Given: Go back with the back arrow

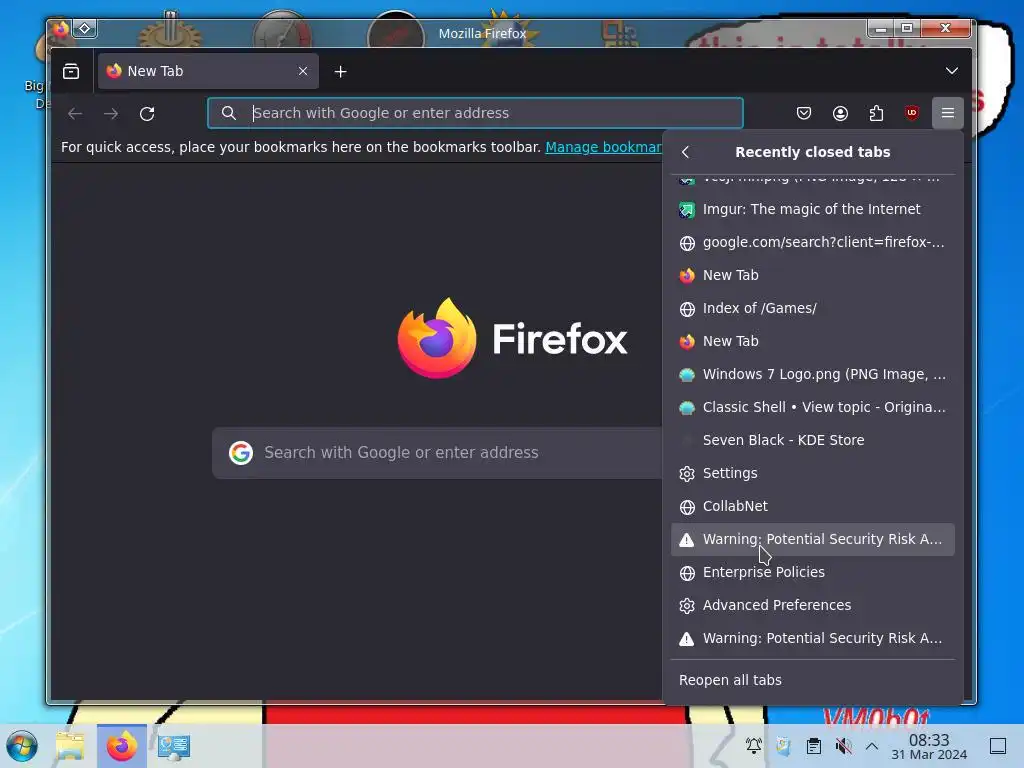Looking at the screenshot, I should tap(75, 114).
